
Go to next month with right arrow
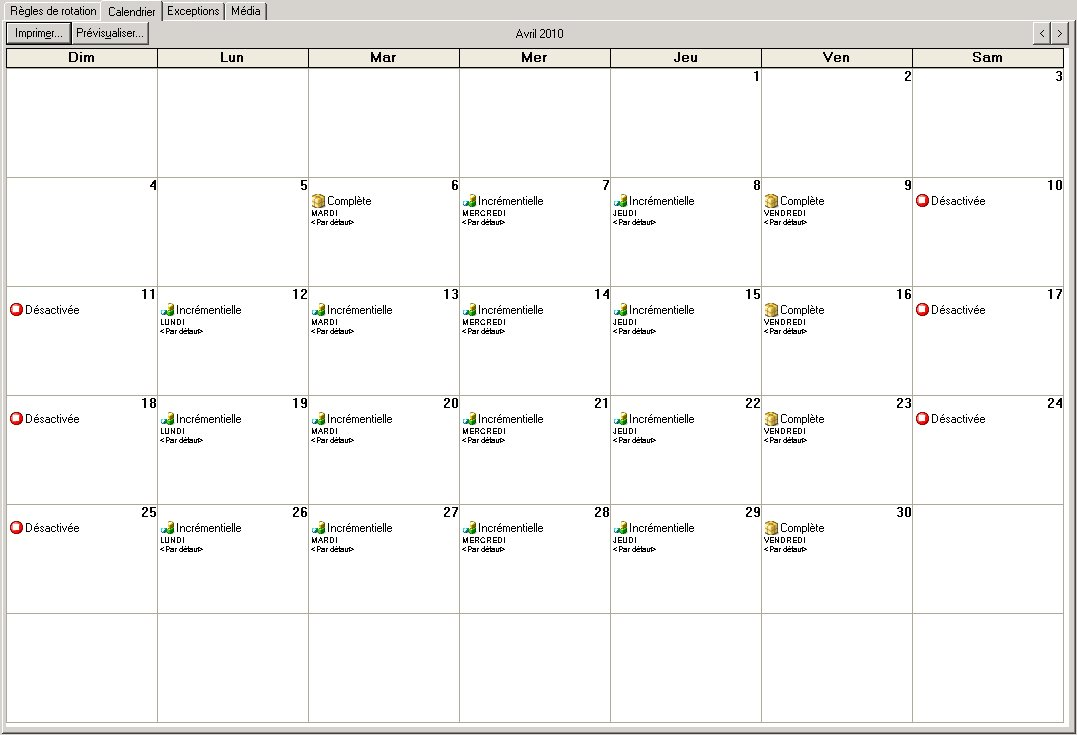1060,33
